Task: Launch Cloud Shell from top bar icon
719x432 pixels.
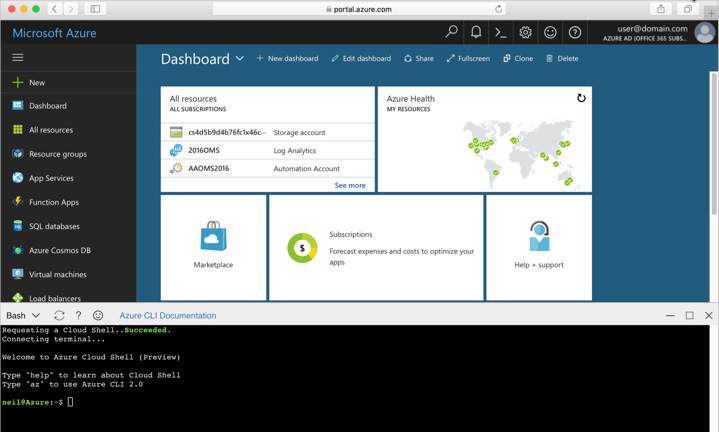Action: (501, 33)
